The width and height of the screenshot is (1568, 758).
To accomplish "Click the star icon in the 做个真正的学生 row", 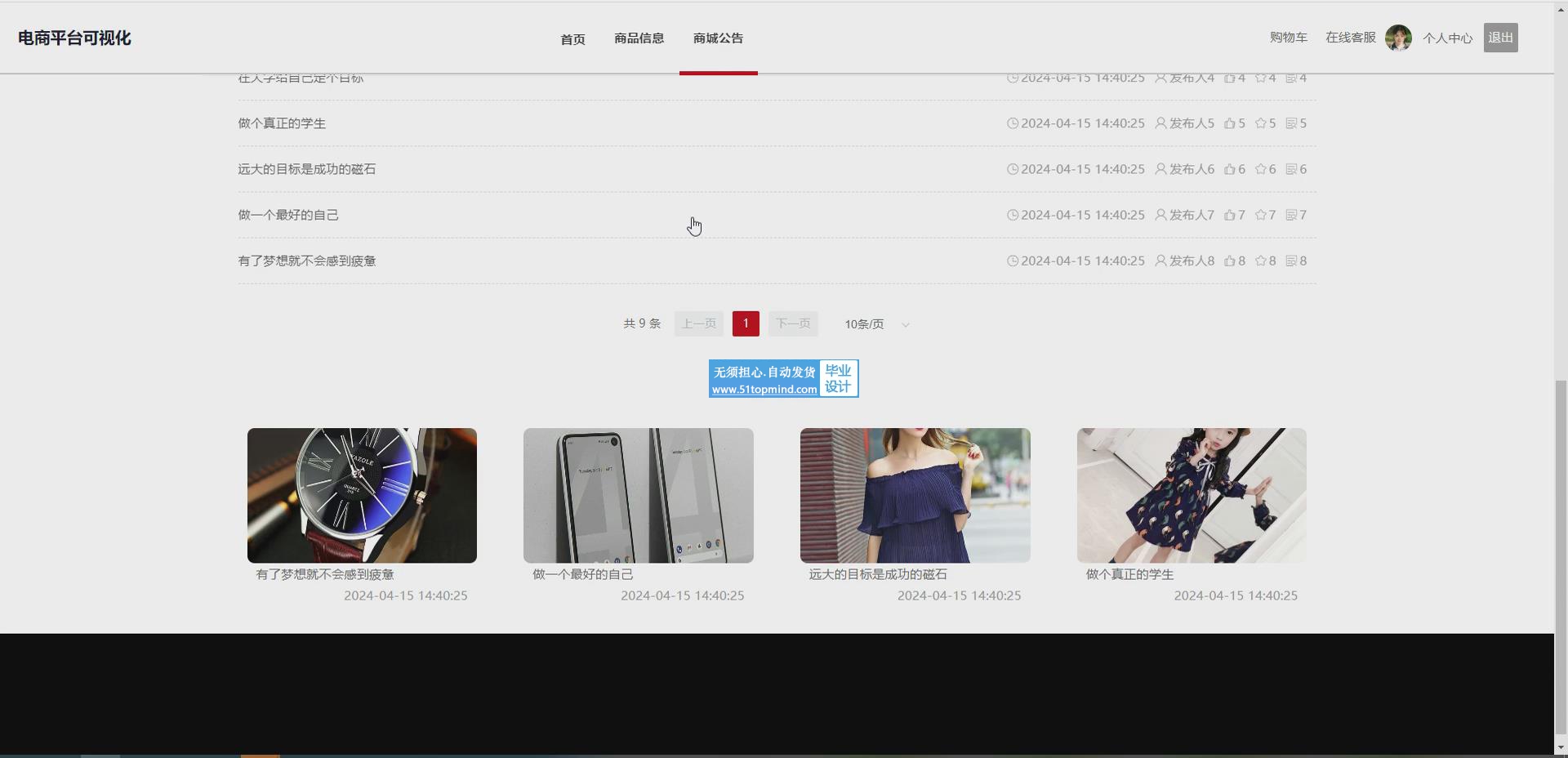I will pos(1261,123).
